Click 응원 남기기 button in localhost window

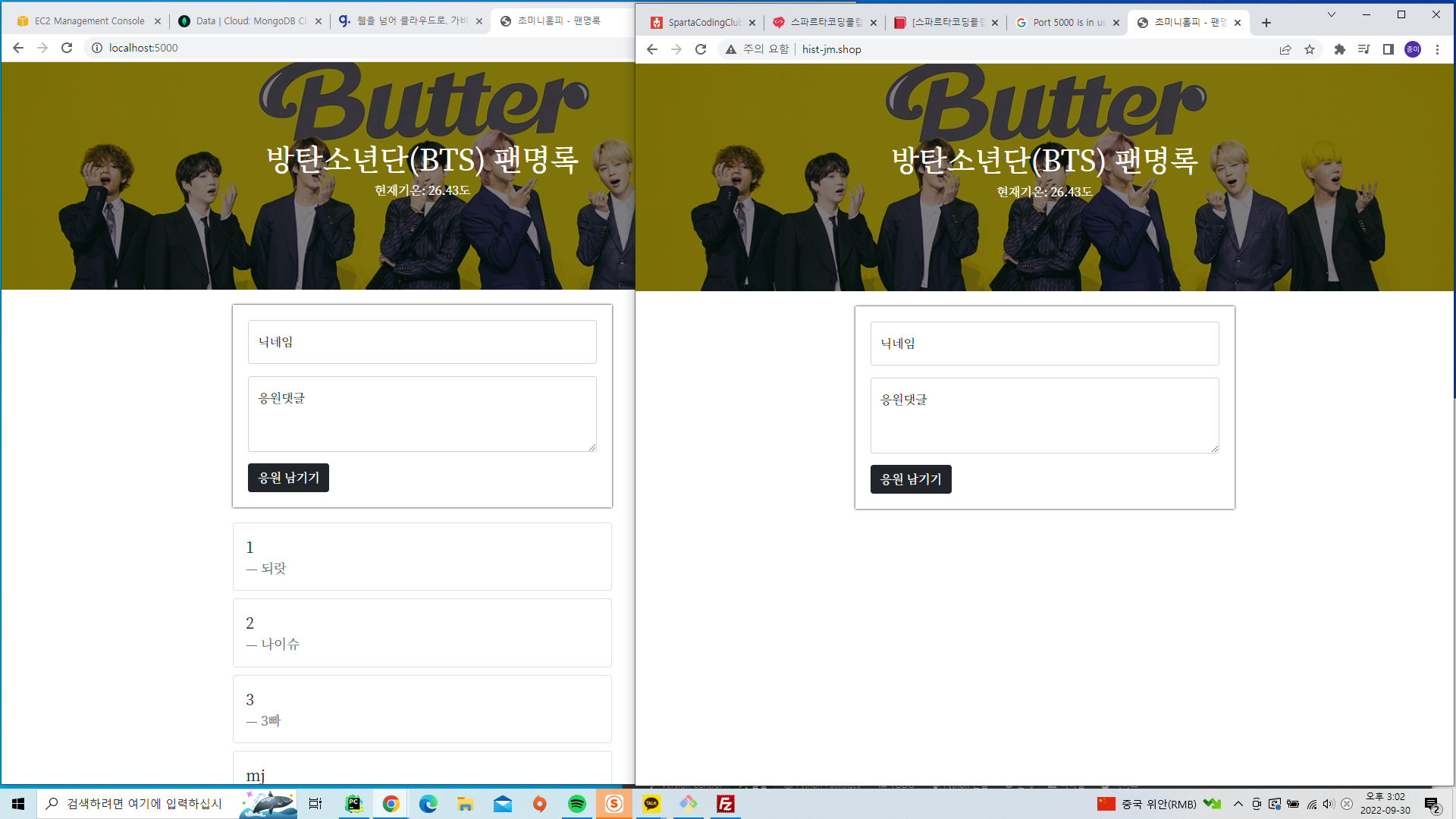tap(288, 478)
